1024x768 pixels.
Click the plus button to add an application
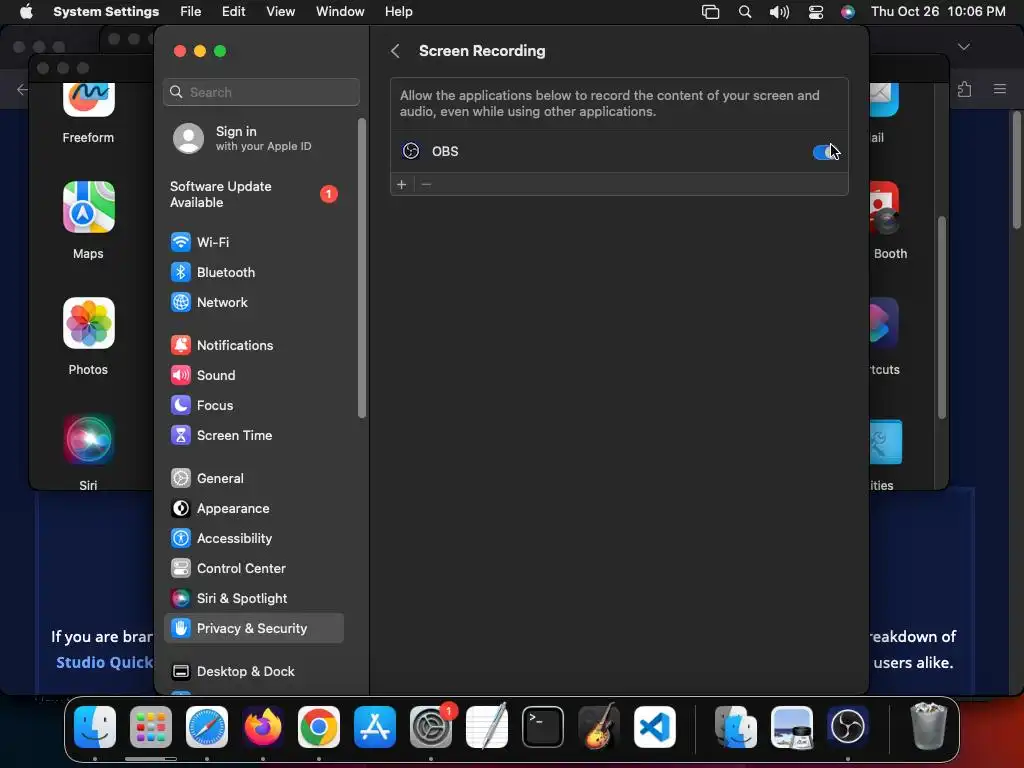[x=402, y=184]
